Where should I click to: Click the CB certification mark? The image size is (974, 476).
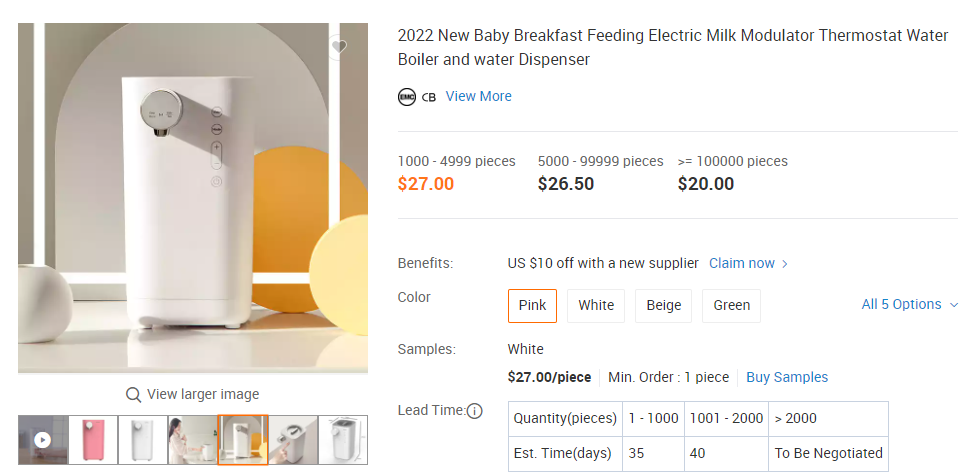(429, 97)
